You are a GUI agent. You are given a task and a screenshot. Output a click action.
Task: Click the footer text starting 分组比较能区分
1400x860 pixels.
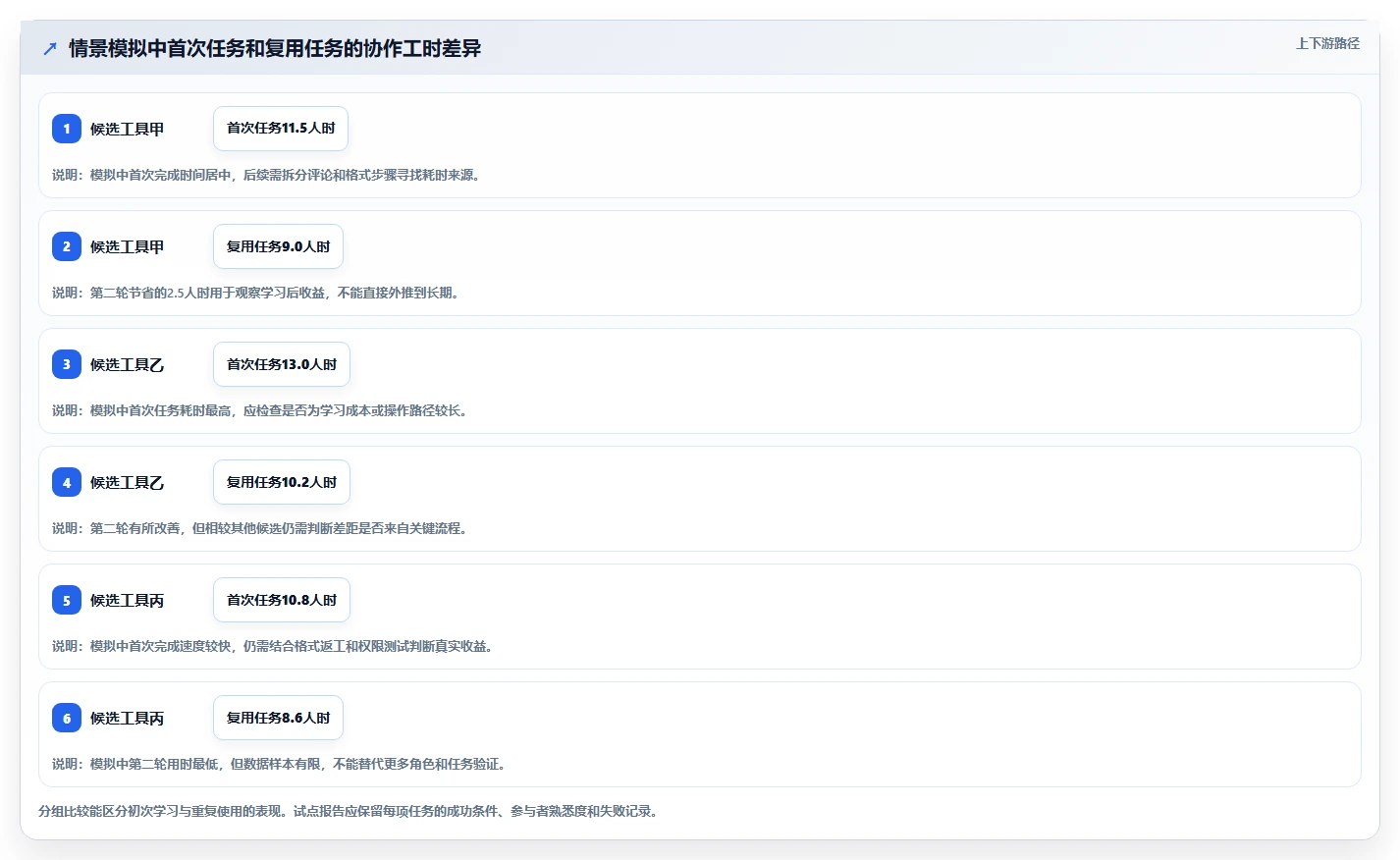tap(349, 811)
